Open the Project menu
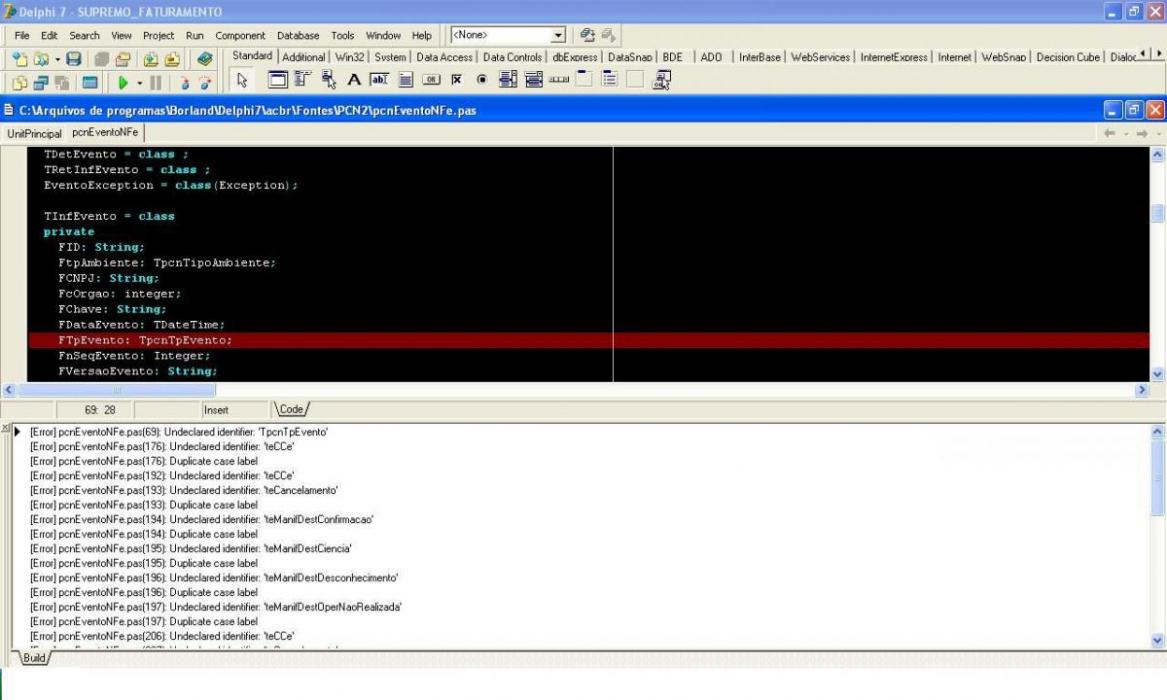1167x700 pixels. (x=158, y=35)
